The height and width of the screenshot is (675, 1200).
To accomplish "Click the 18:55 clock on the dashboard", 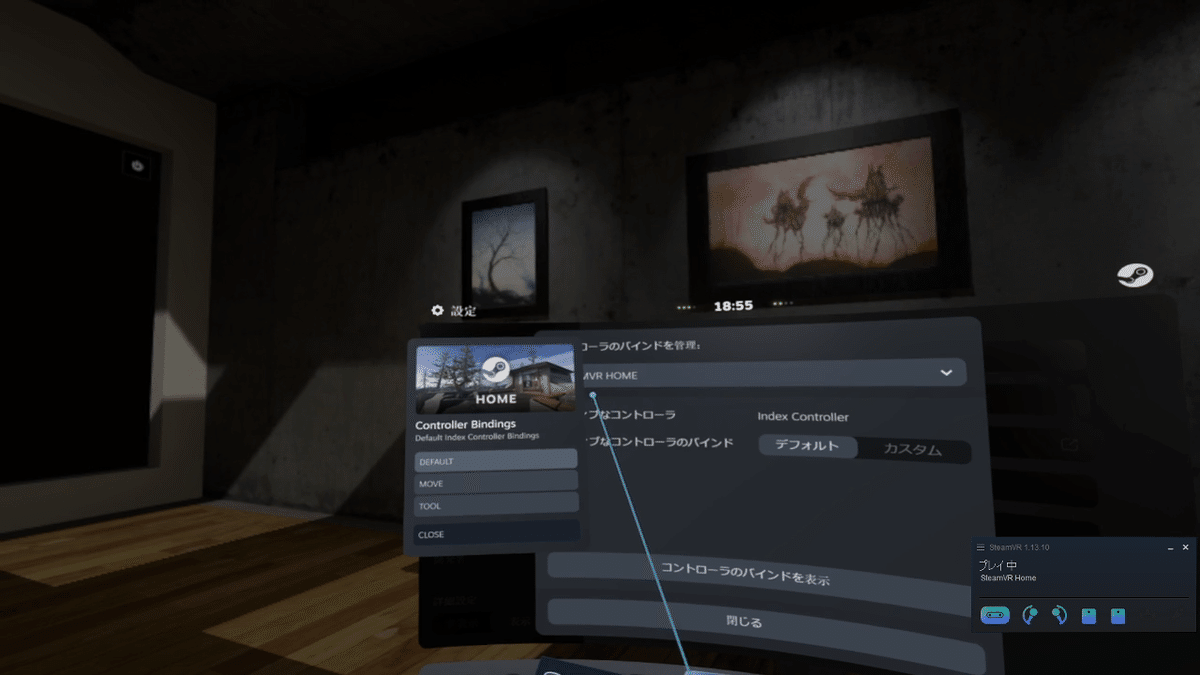I will (733, 305).
